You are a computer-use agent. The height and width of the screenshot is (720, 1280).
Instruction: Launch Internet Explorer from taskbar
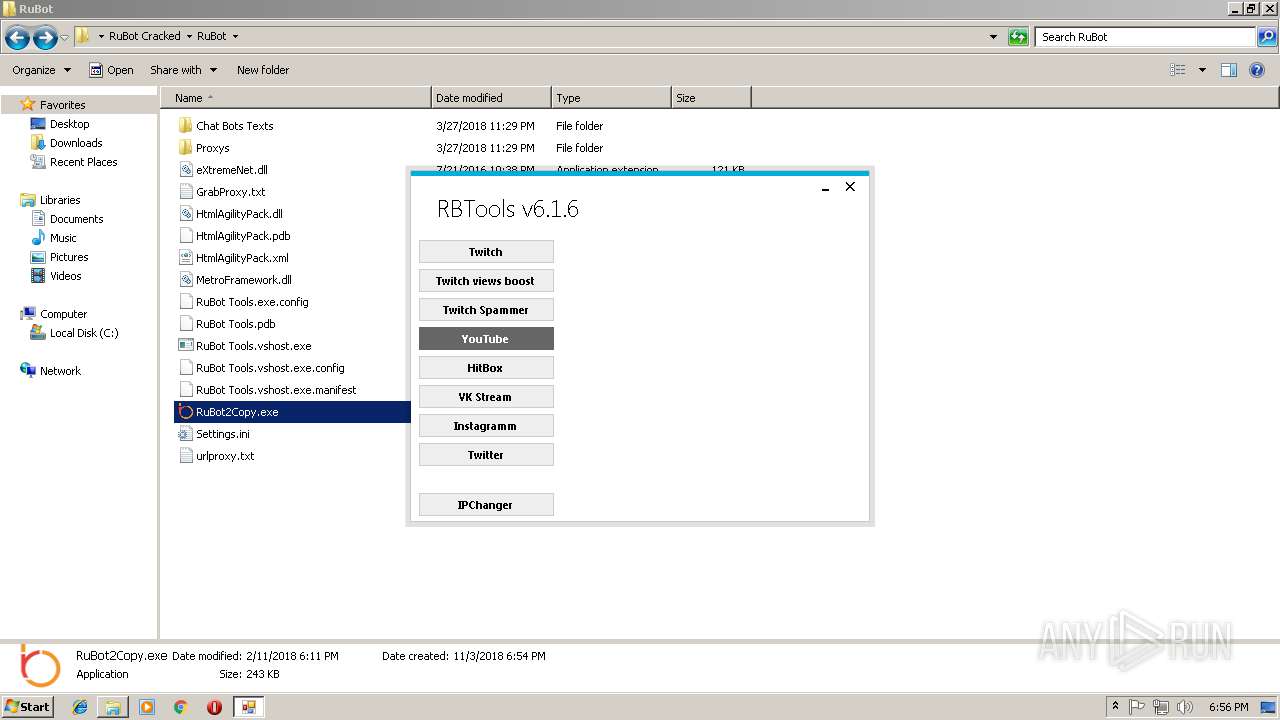(80, 707)
